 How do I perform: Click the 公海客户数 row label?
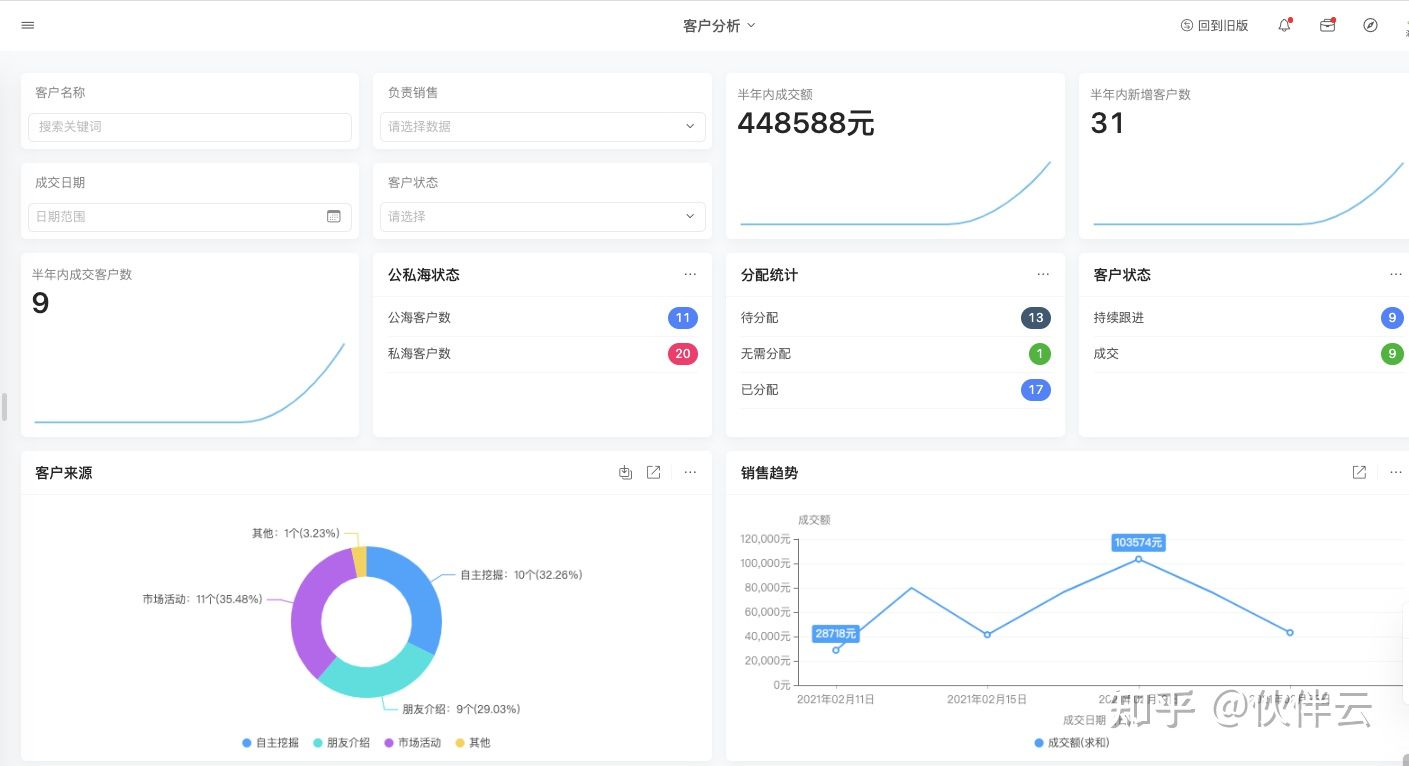419,318
